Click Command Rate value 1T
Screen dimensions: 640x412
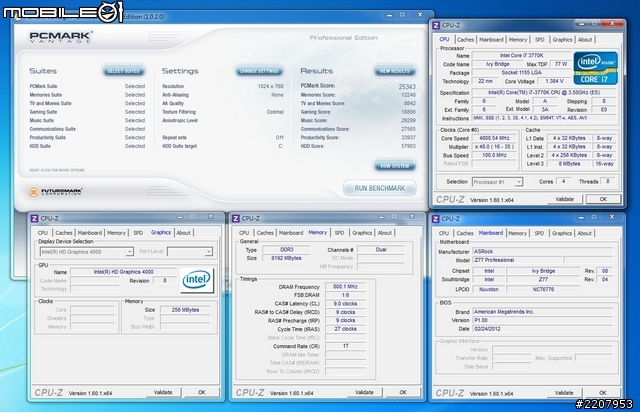coord(345,346)
